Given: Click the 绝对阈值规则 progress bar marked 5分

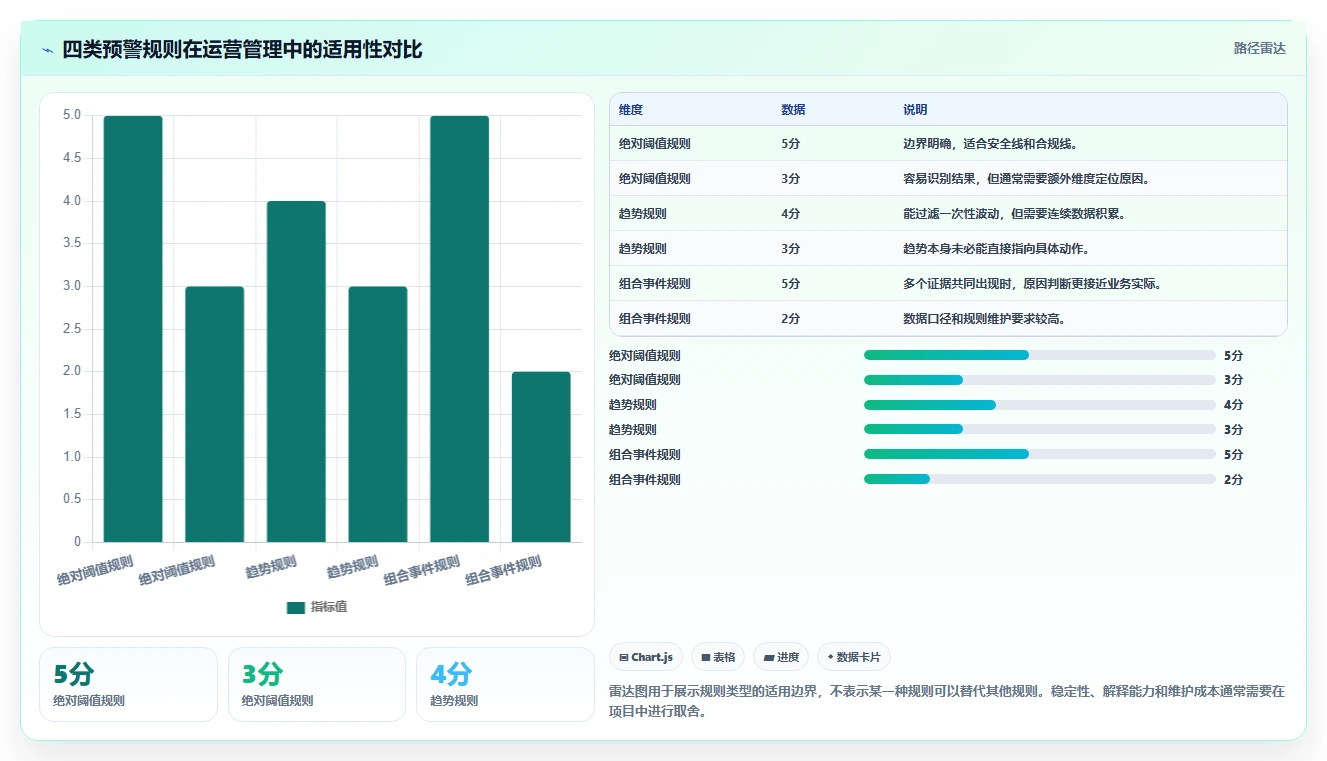Looking at the screenshot, I should (1040, 355).
